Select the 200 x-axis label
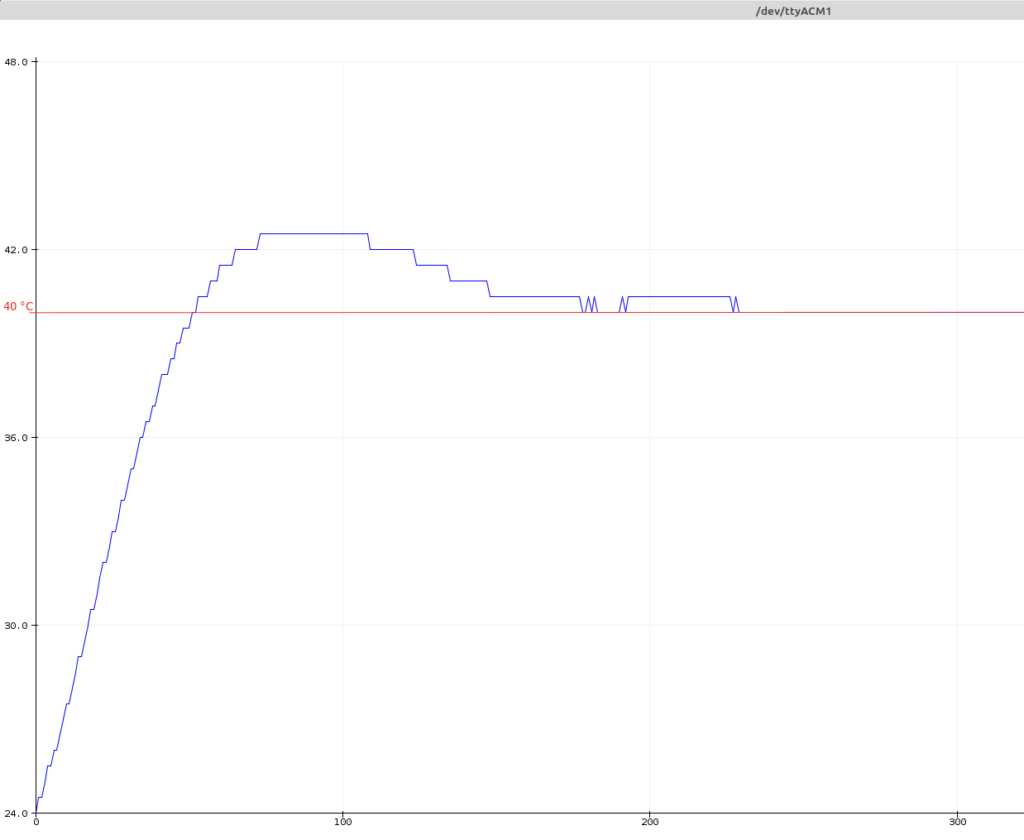 650,822
